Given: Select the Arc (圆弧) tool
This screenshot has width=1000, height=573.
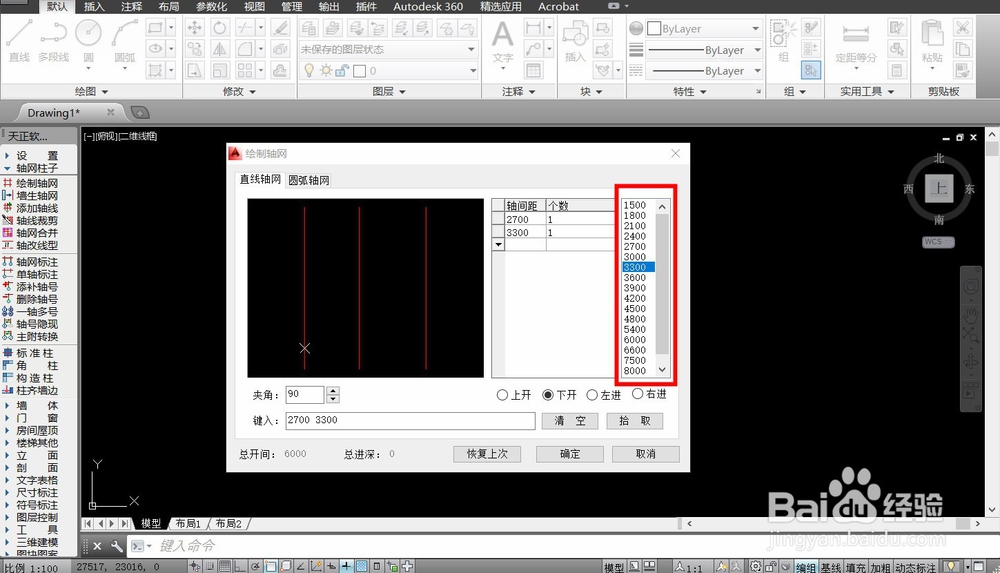Looking at the screenshot, I should tap(125, 40).
